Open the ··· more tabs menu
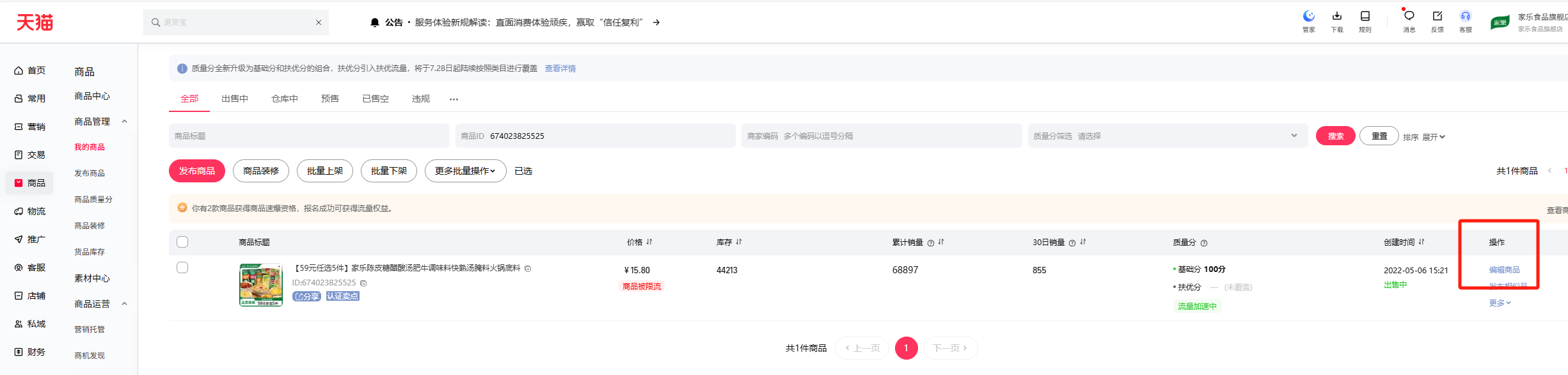Screen dimensions: 1568x375 pyautogui.click(x=454, y=99)
